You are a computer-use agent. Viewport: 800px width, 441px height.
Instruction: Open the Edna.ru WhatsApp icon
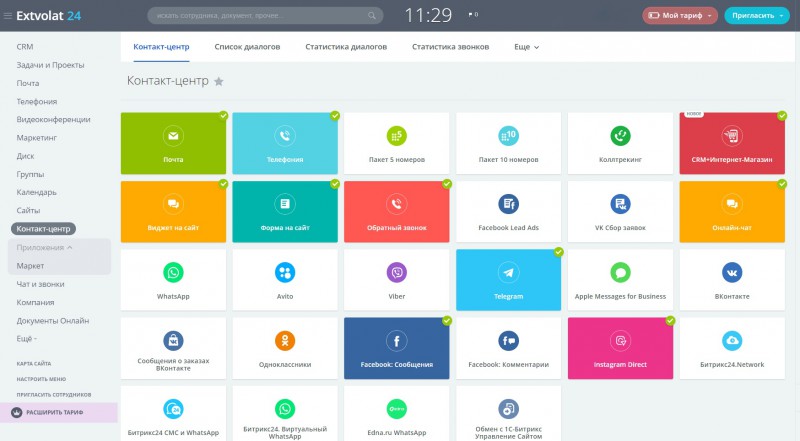click(396, 409)
